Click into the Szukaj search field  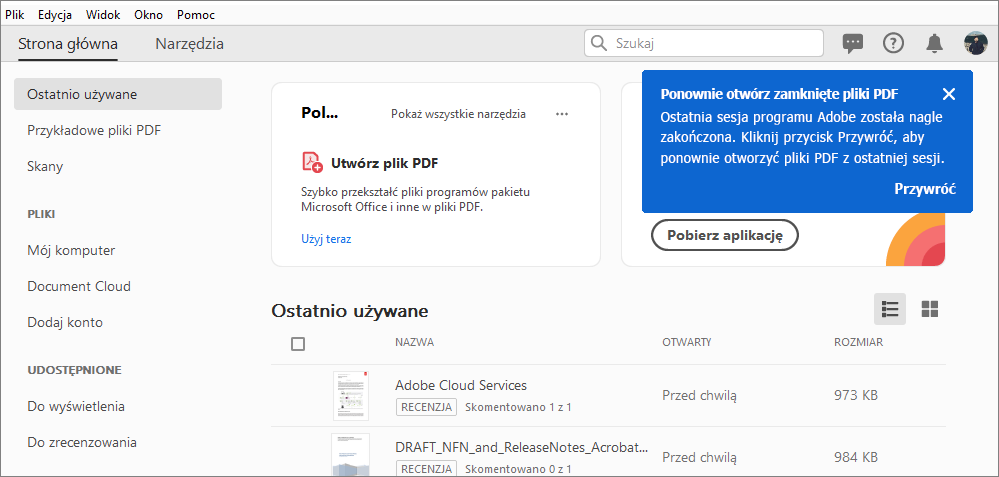coord(704,43)
